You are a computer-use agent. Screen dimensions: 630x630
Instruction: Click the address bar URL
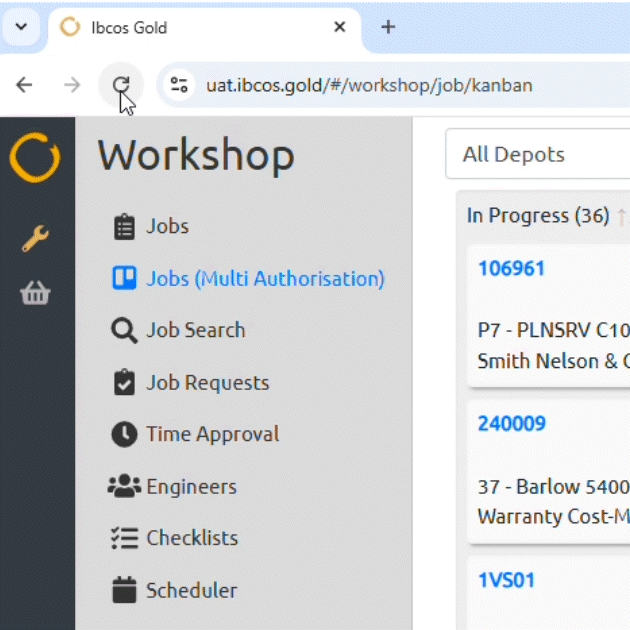pyautogui.click(x=369, y=86)
